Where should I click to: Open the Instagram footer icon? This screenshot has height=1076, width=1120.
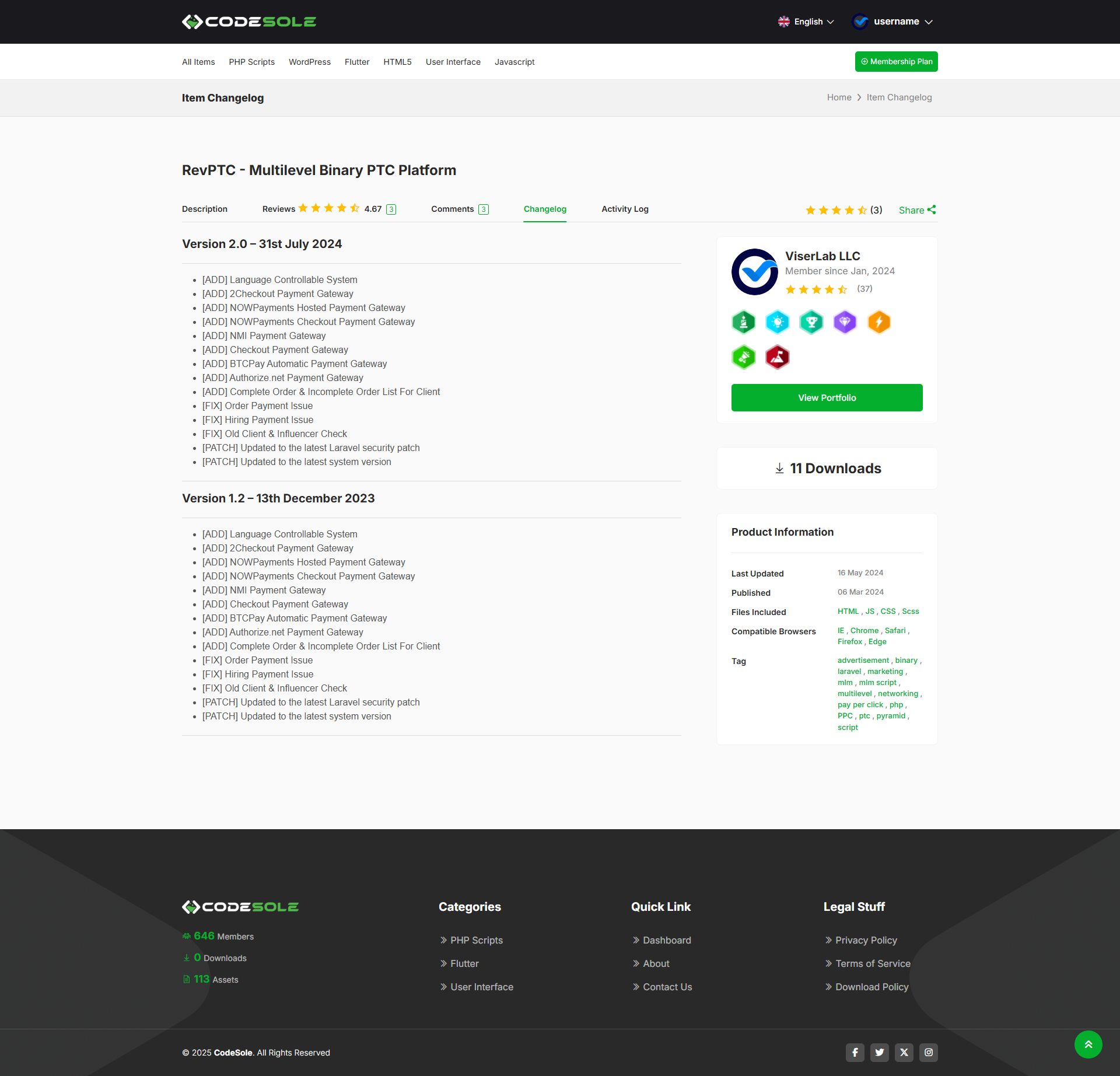[928, 1052]
